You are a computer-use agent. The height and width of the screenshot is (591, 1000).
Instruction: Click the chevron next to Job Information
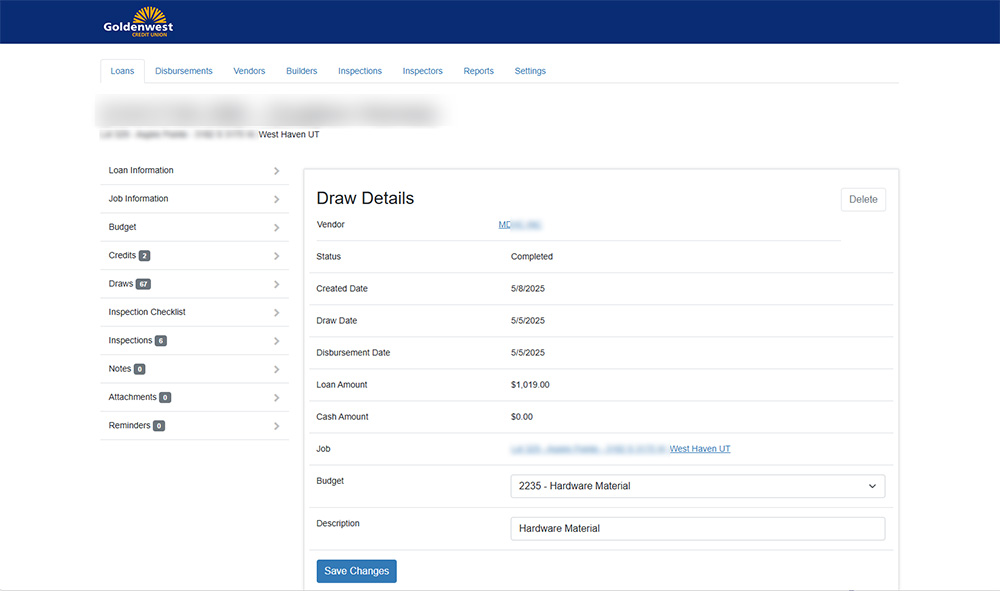276,199
